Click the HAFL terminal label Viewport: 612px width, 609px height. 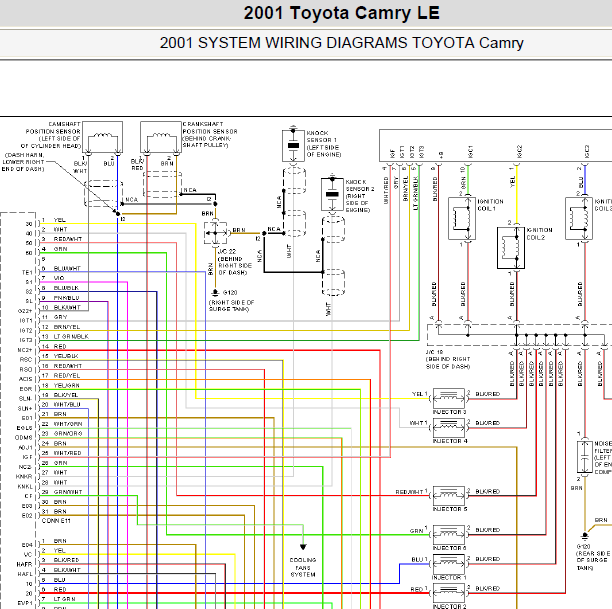click(x=25, y=574)
